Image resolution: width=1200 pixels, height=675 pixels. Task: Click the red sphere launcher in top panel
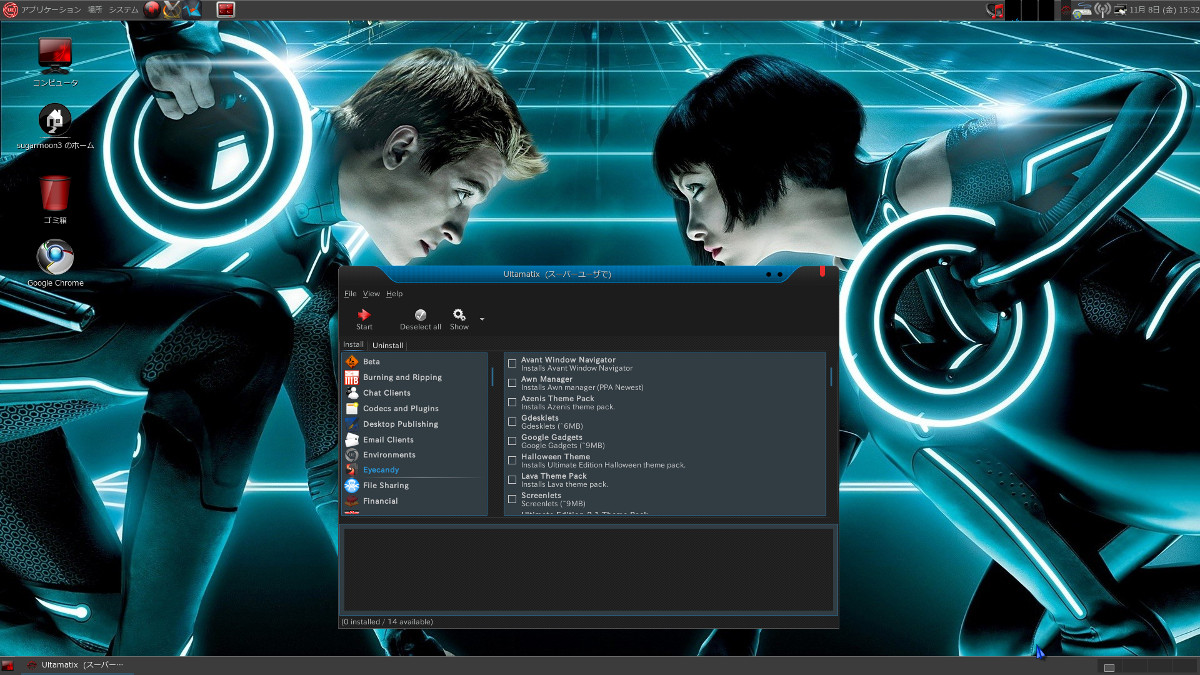(x=152, y=10)
